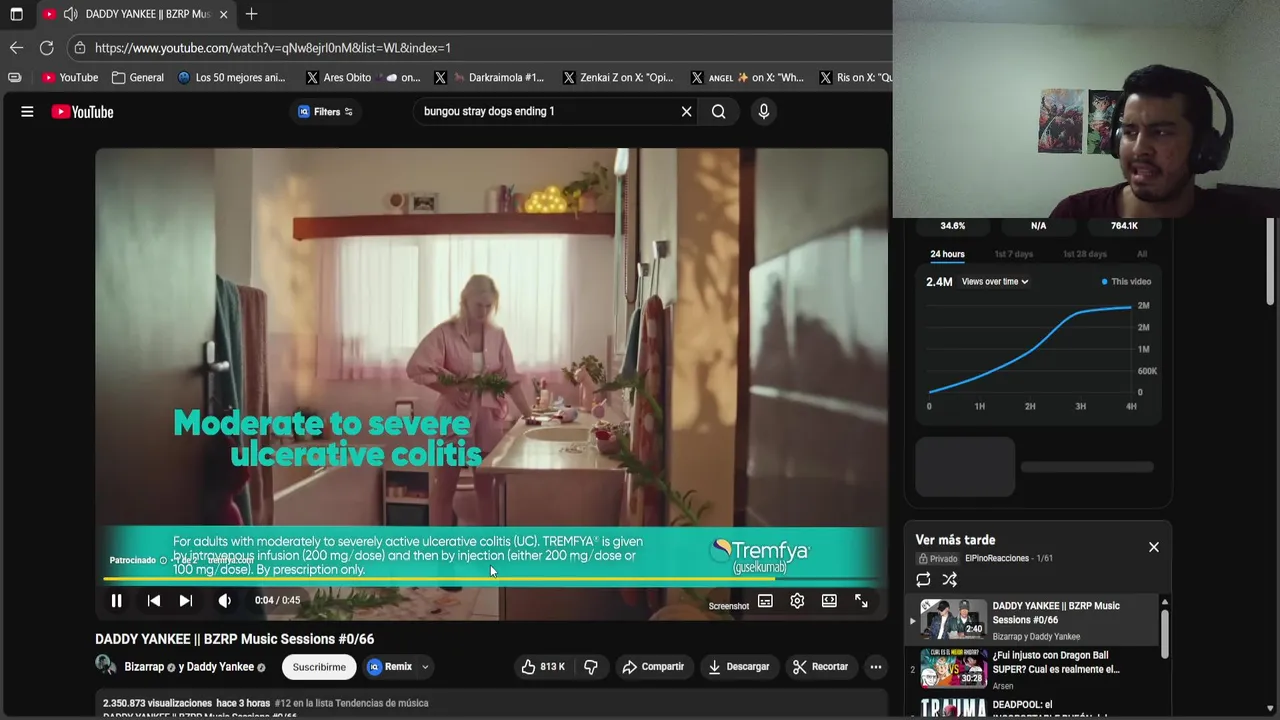
Task: Open the Darkraimola bookmark
Action: pyautogui.click(x=489, y=78)
